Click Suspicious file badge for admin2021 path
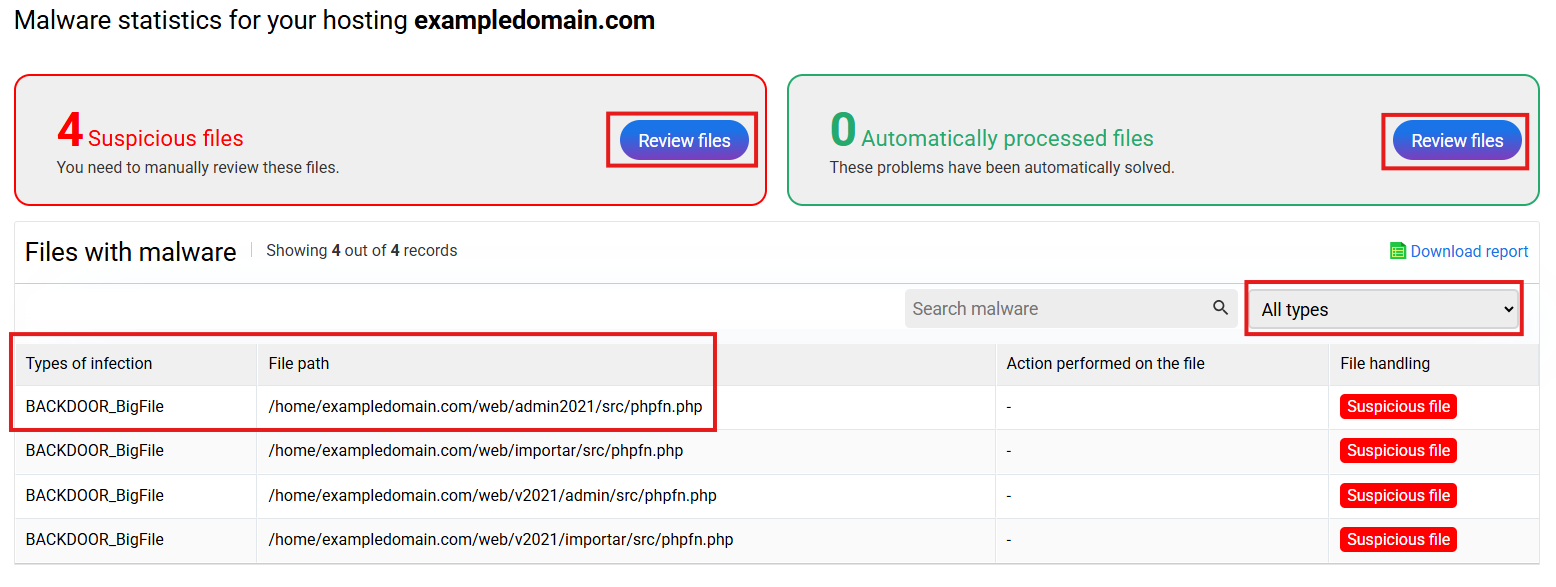This screenshot has width=1556, height=587. pyautogui.click(x=1398, y=407)
